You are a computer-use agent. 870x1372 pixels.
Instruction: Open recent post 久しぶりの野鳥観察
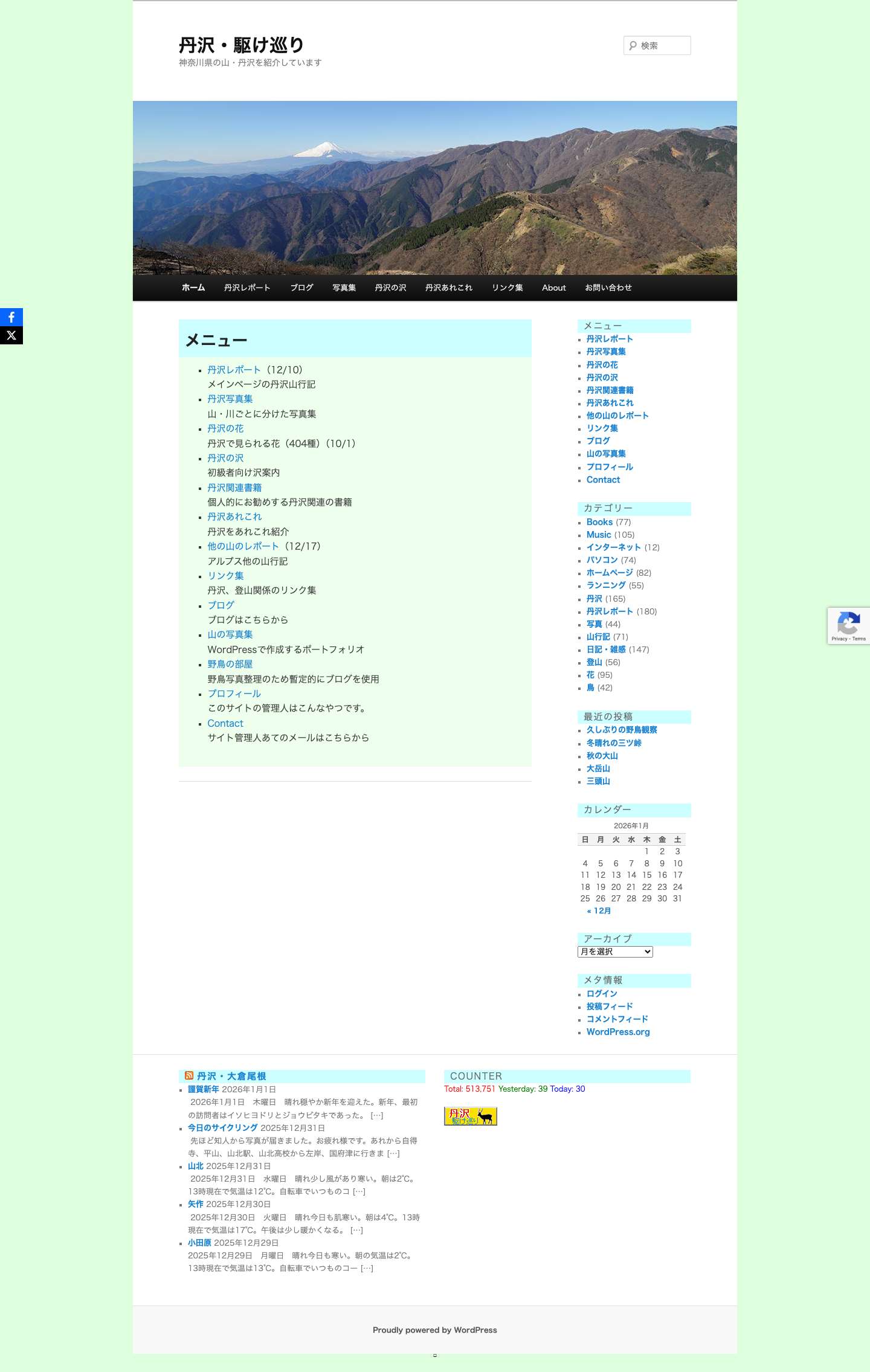click(622, 730)
